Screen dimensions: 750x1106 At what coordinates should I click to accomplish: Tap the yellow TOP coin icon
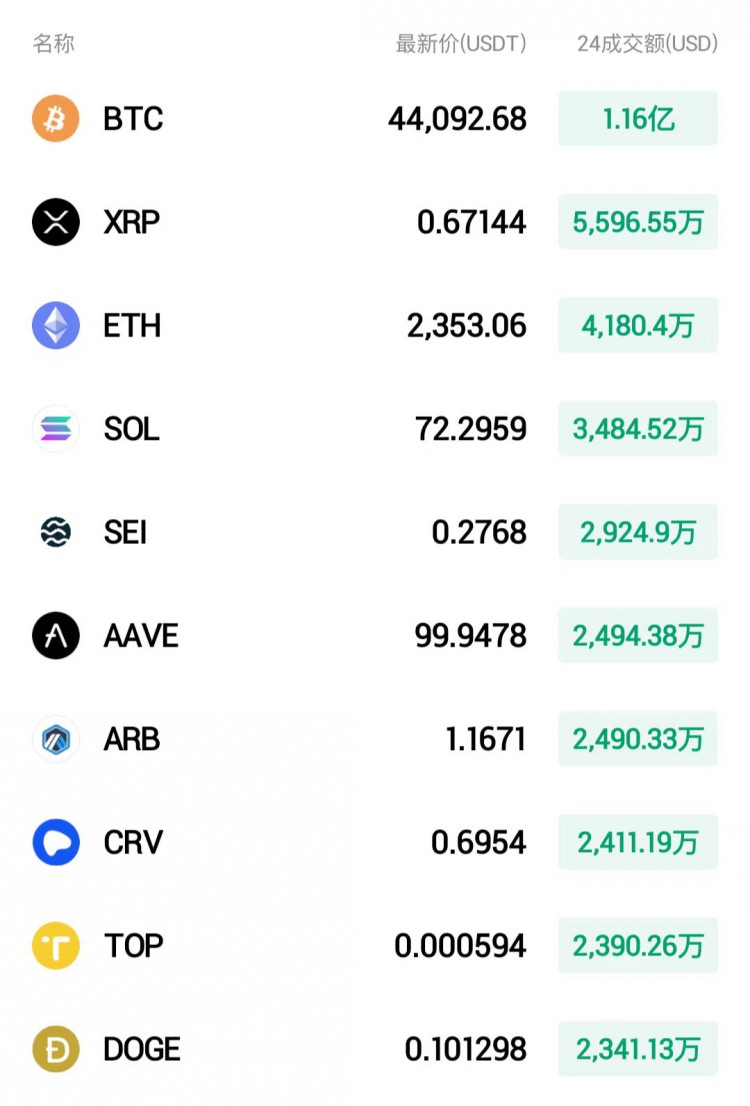point(56,946)
